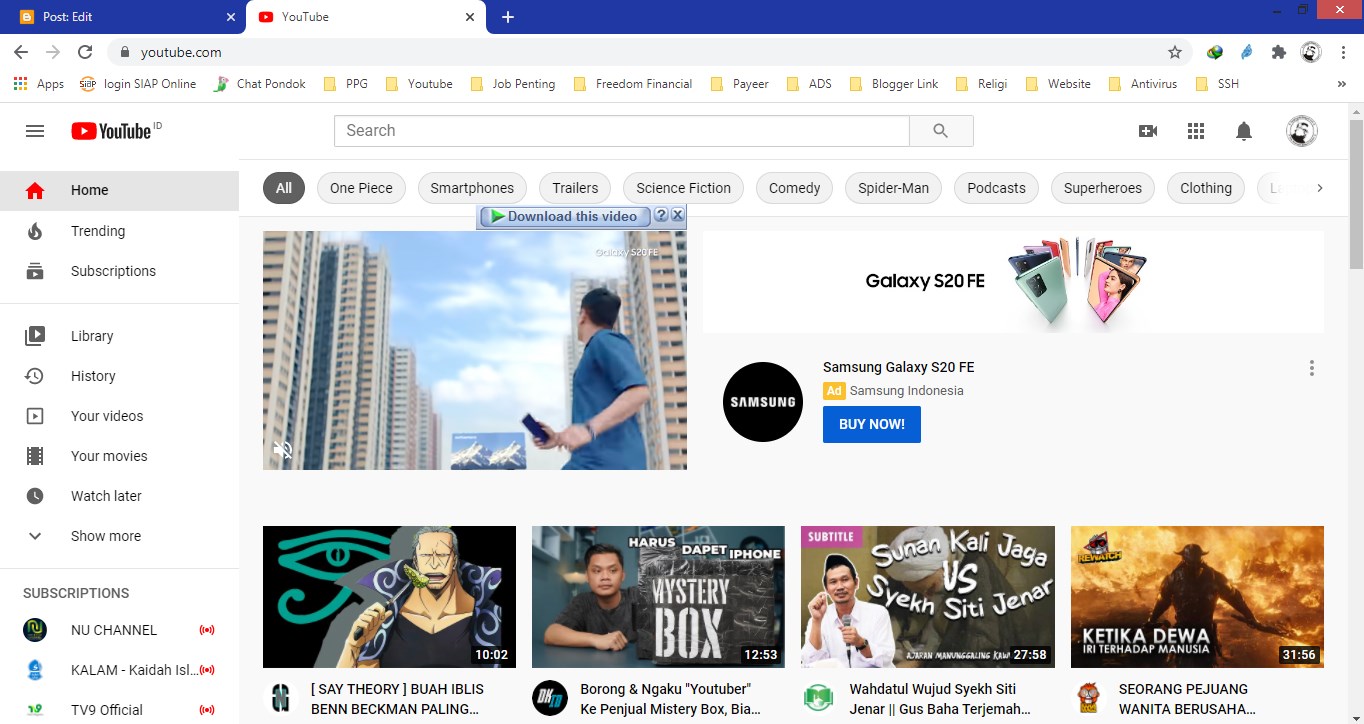Screen dimensions: 1364x724
Task: Open Trending in the sidebar
Action: click(119, 231)
